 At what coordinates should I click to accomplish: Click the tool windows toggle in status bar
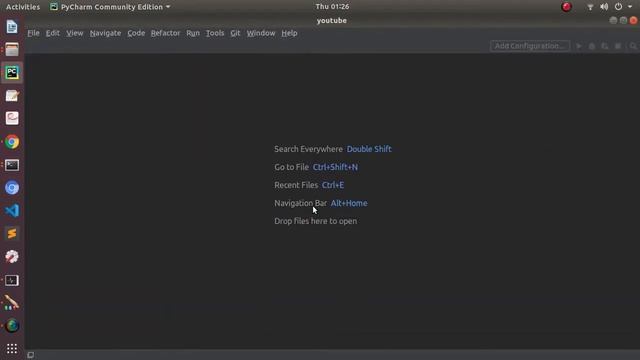coord(31,355)
